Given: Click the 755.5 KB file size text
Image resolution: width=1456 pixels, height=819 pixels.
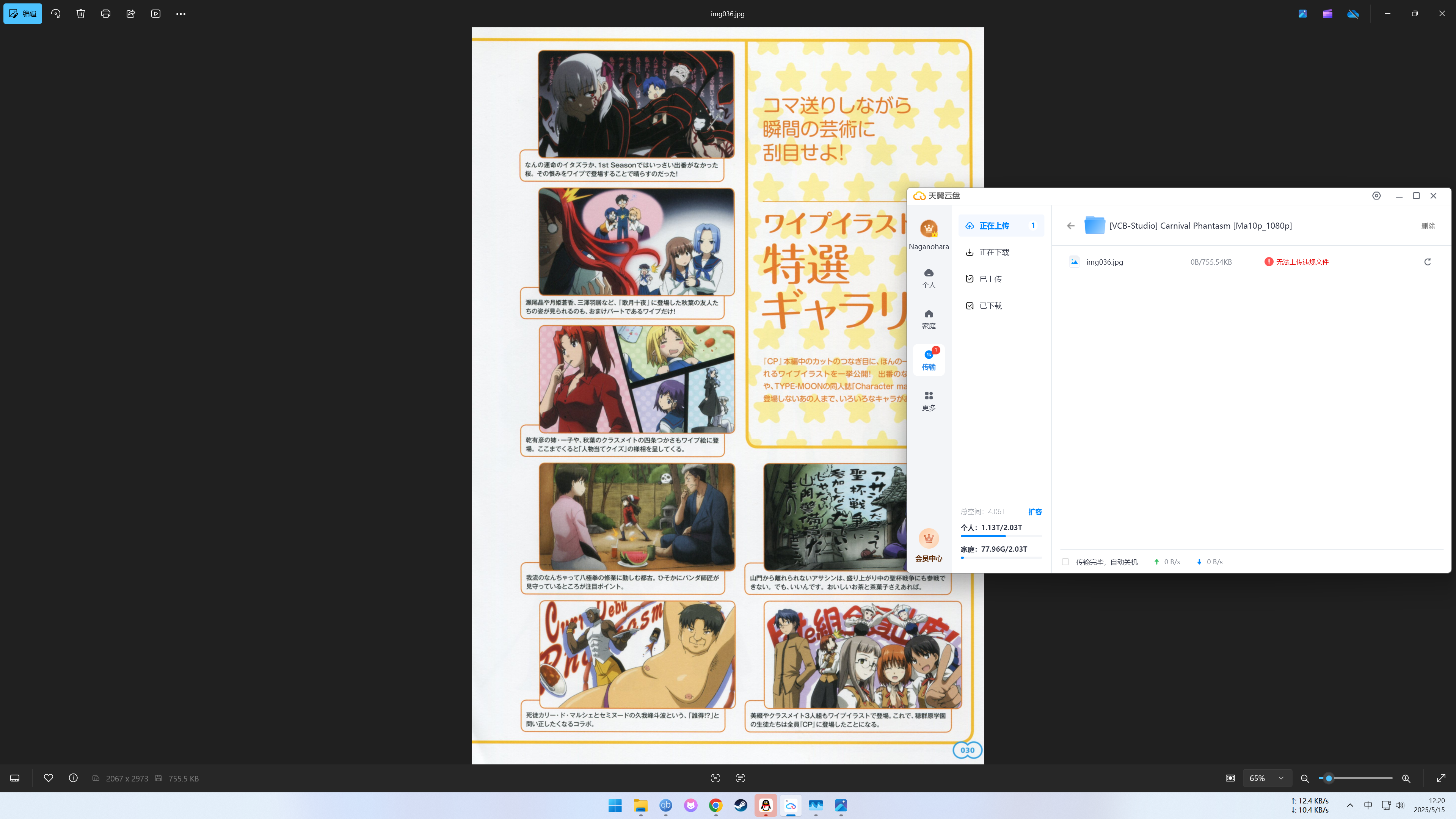Looking at the screenshot, I should pos(184,779).
